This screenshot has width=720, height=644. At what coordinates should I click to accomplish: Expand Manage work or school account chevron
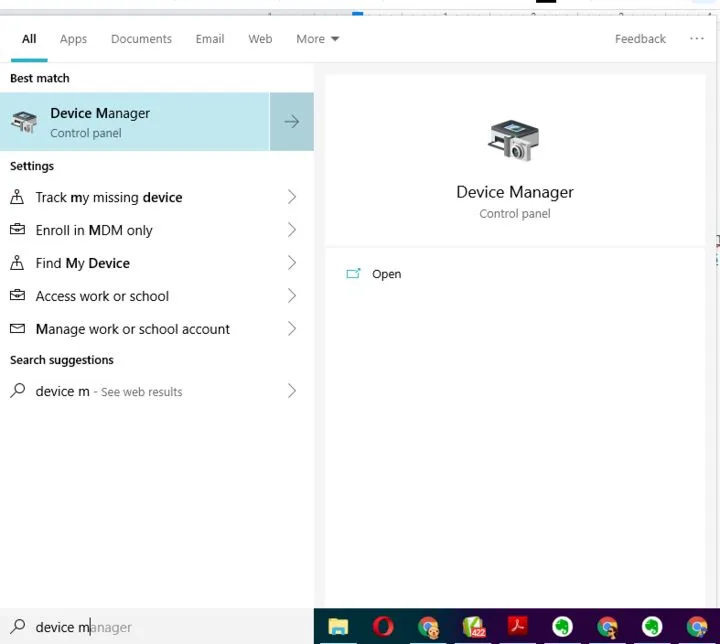(292, 328)
